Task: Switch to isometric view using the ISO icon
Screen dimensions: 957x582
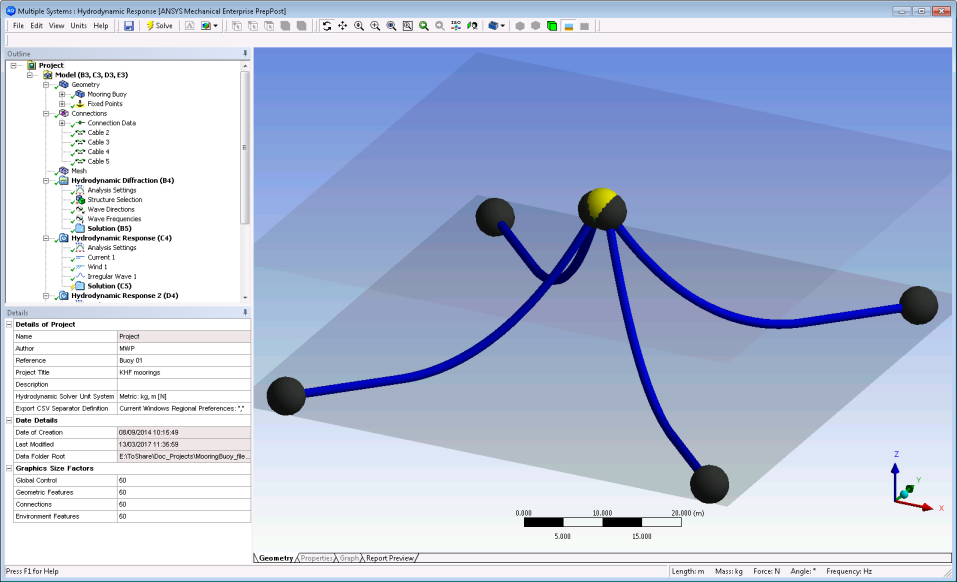Action: click(455, 27)
